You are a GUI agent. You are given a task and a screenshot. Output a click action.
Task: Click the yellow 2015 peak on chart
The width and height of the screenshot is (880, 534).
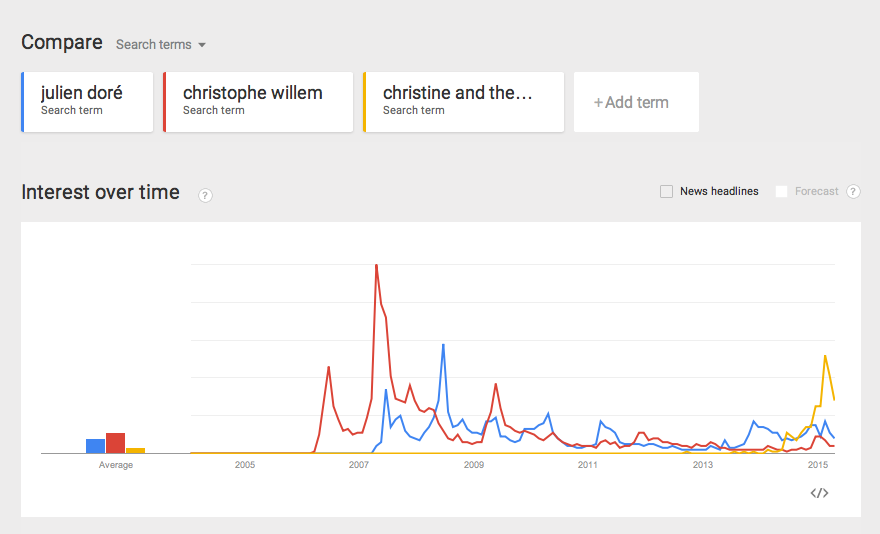tap(825, 356)
